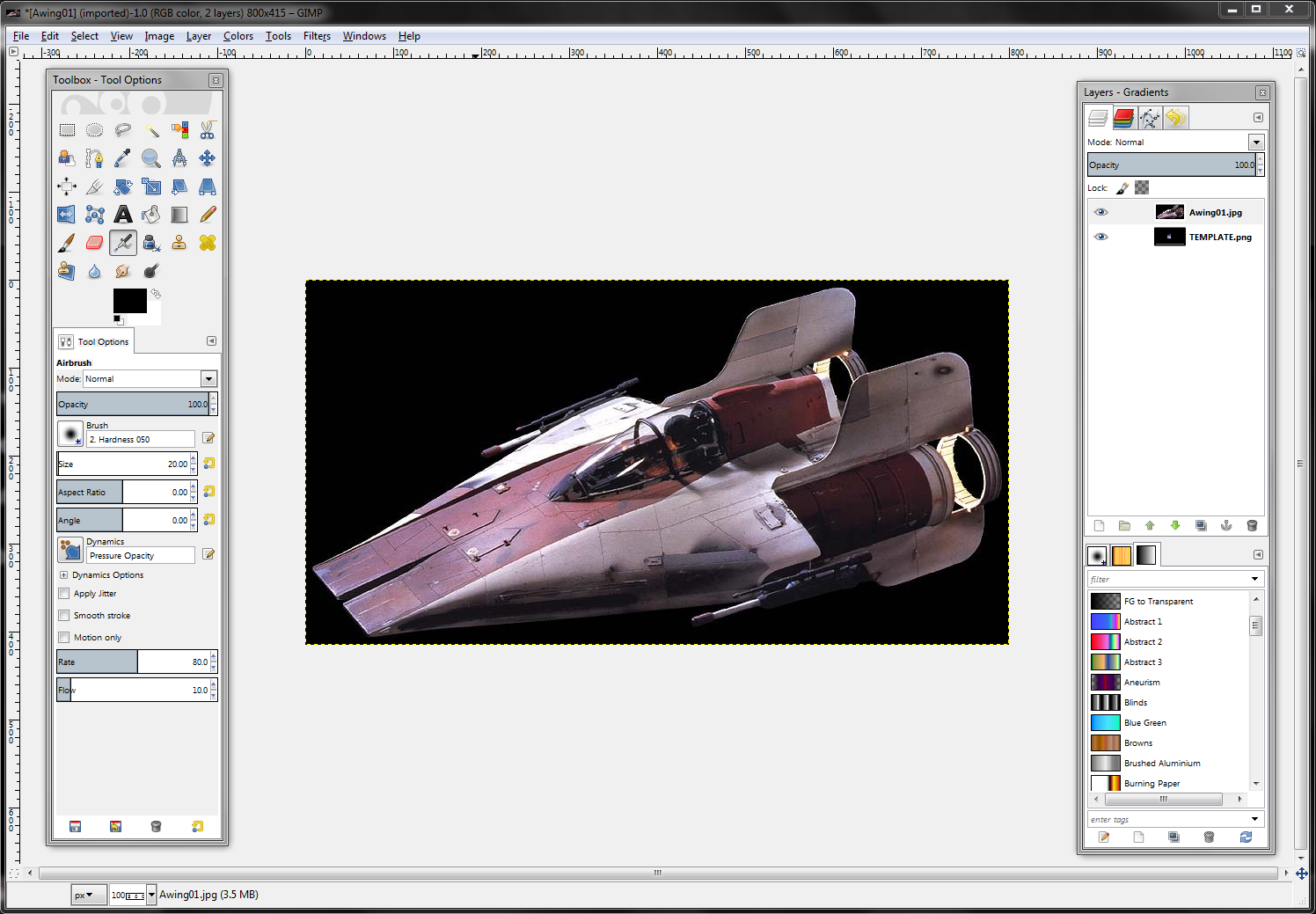Open the Airbrush Mode dropdown
The height and width of the screenshot is (914, 1316).
[x=208, y=379]
